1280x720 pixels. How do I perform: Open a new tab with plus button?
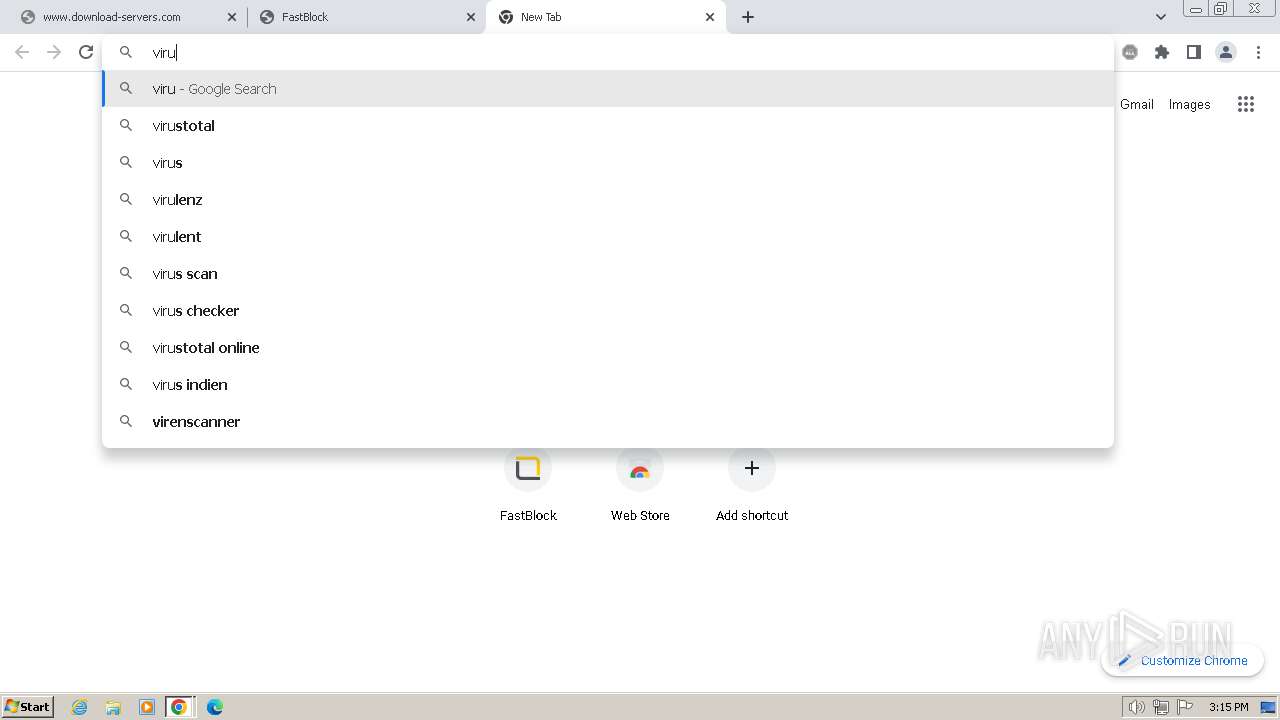click(748, 17)
